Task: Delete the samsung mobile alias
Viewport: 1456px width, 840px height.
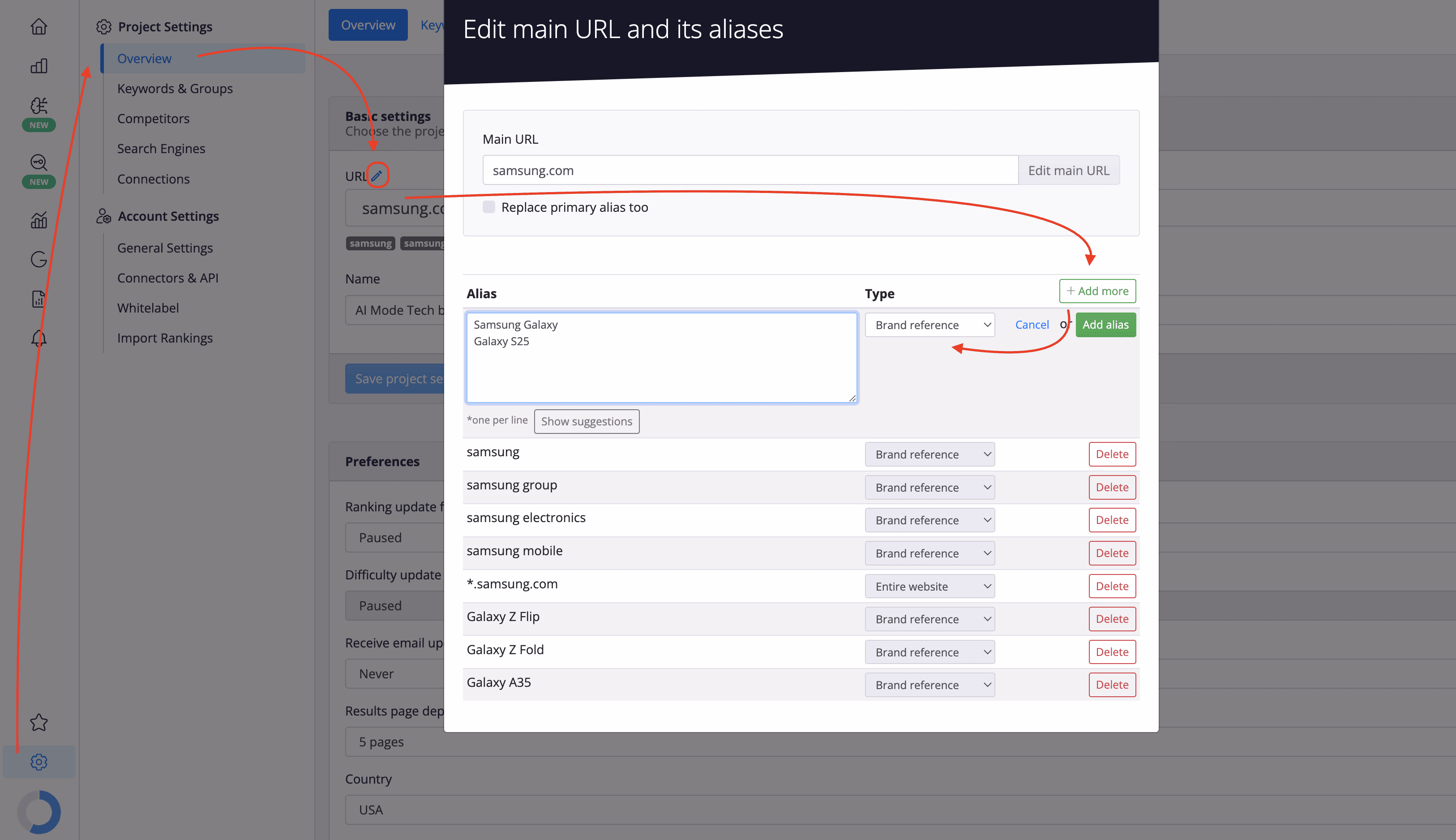Action: pyautogui.click(x=1112, y=553)
